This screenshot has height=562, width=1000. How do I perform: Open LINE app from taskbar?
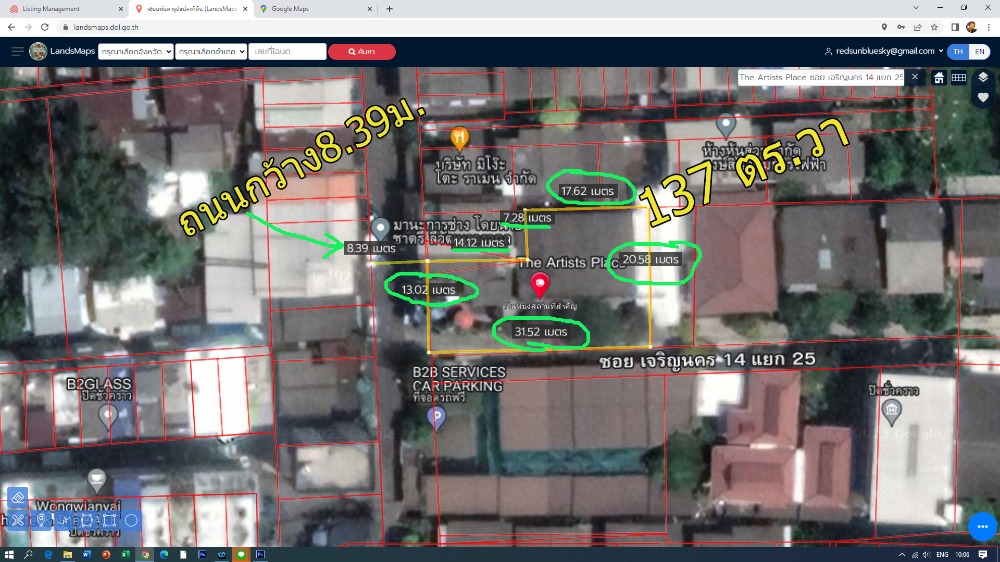(x=240, y=554)
